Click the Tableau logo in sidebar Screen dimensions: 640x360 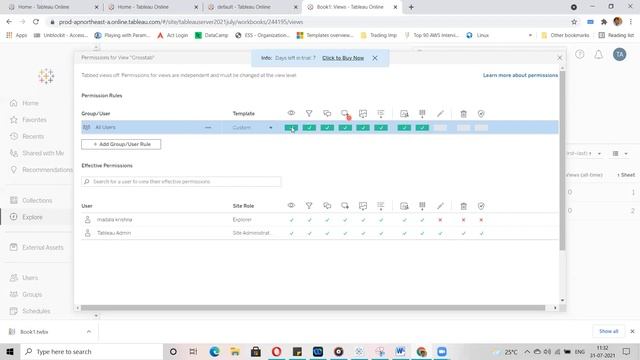tap(46, 76)
